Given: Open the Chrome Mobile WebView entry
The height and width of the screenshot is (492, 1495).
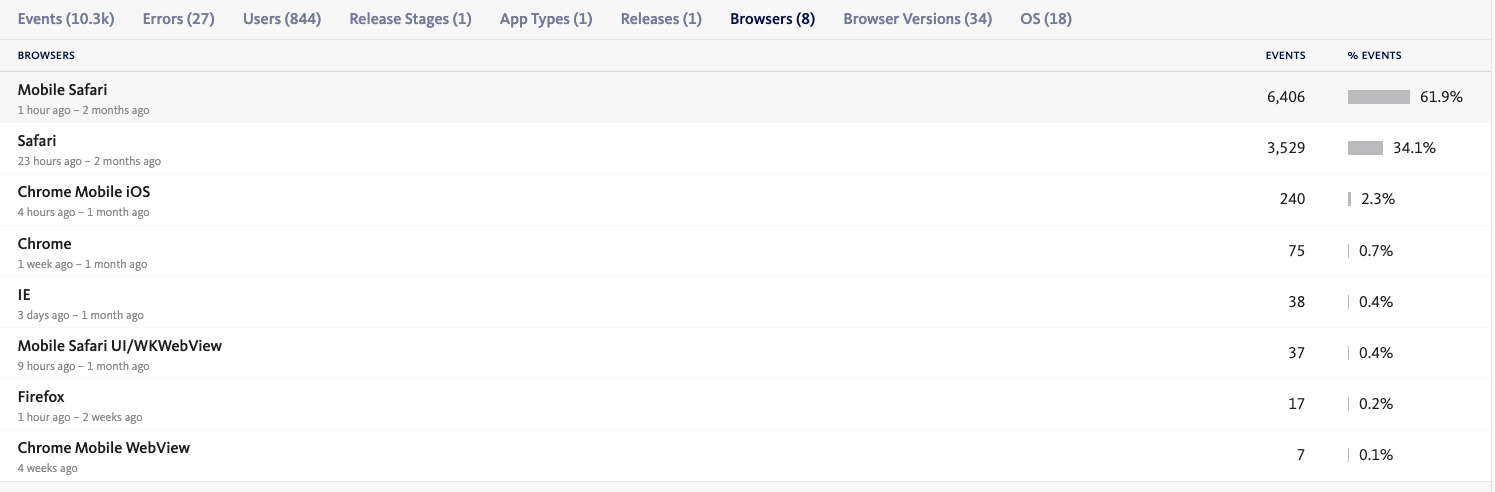Looking at the screenshot, I should 104,448.
